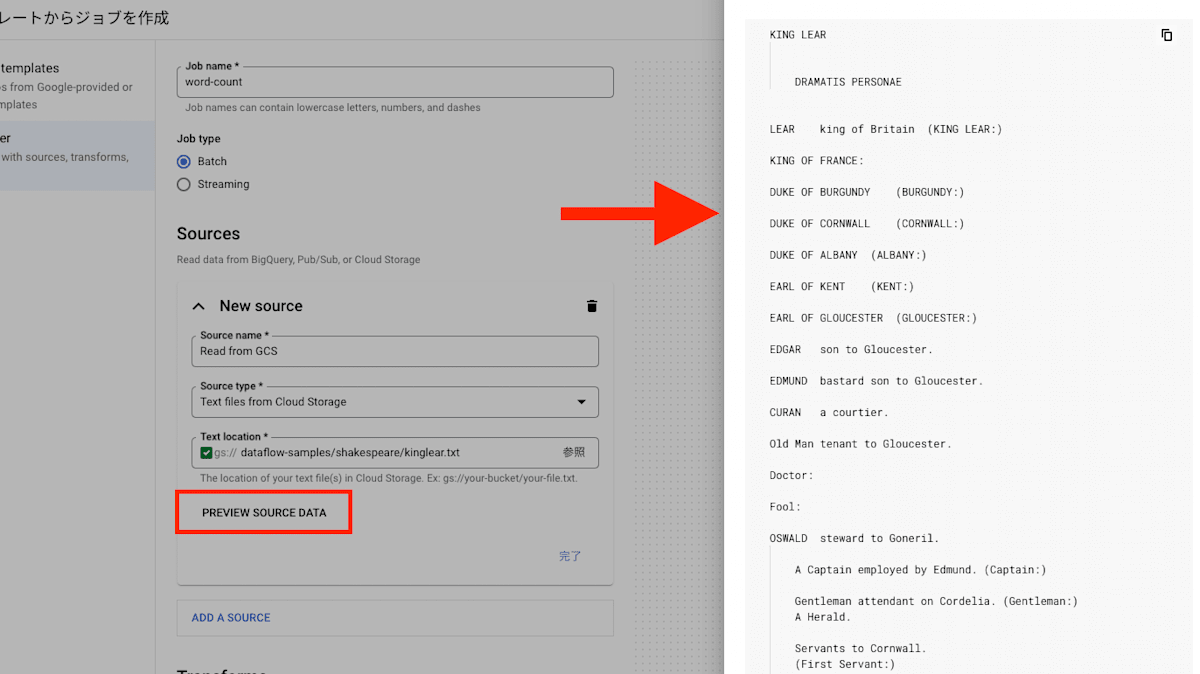Select the 'KING OF FRANCE:' line
This screenshot has width=1200, height=674.
(x=817, y=161)
